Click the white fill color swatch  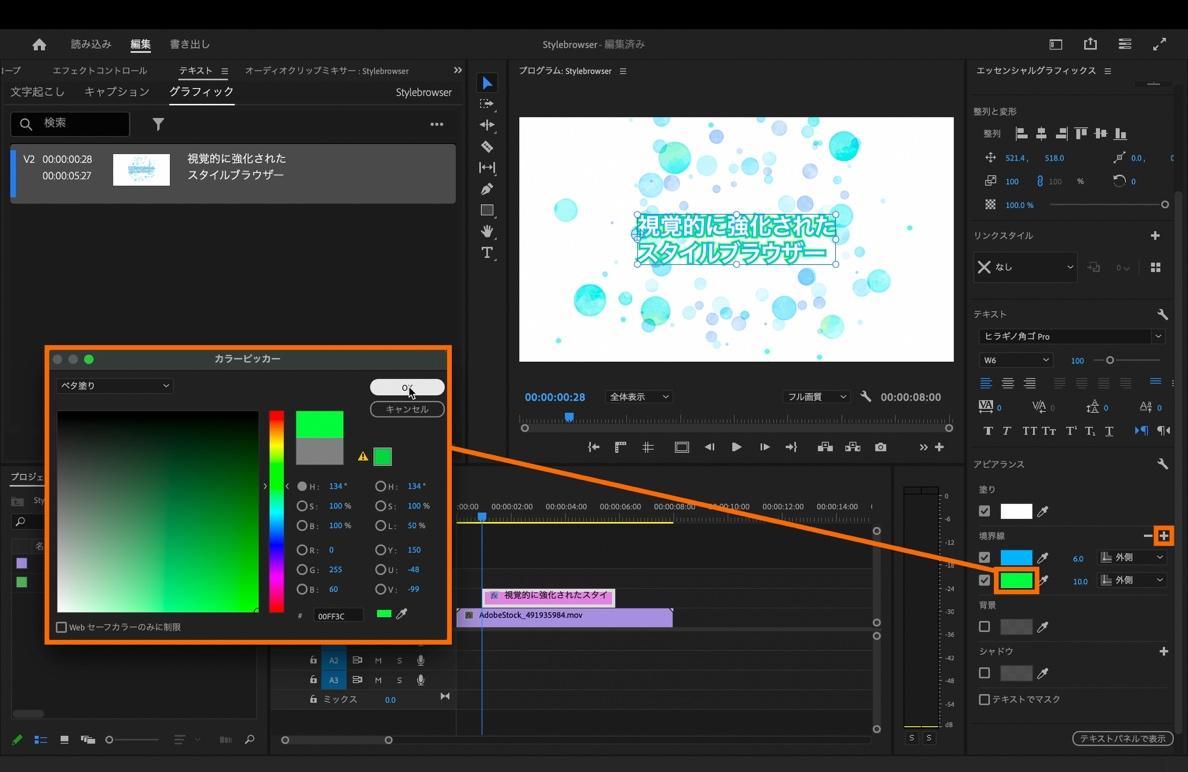point(1016,511)
